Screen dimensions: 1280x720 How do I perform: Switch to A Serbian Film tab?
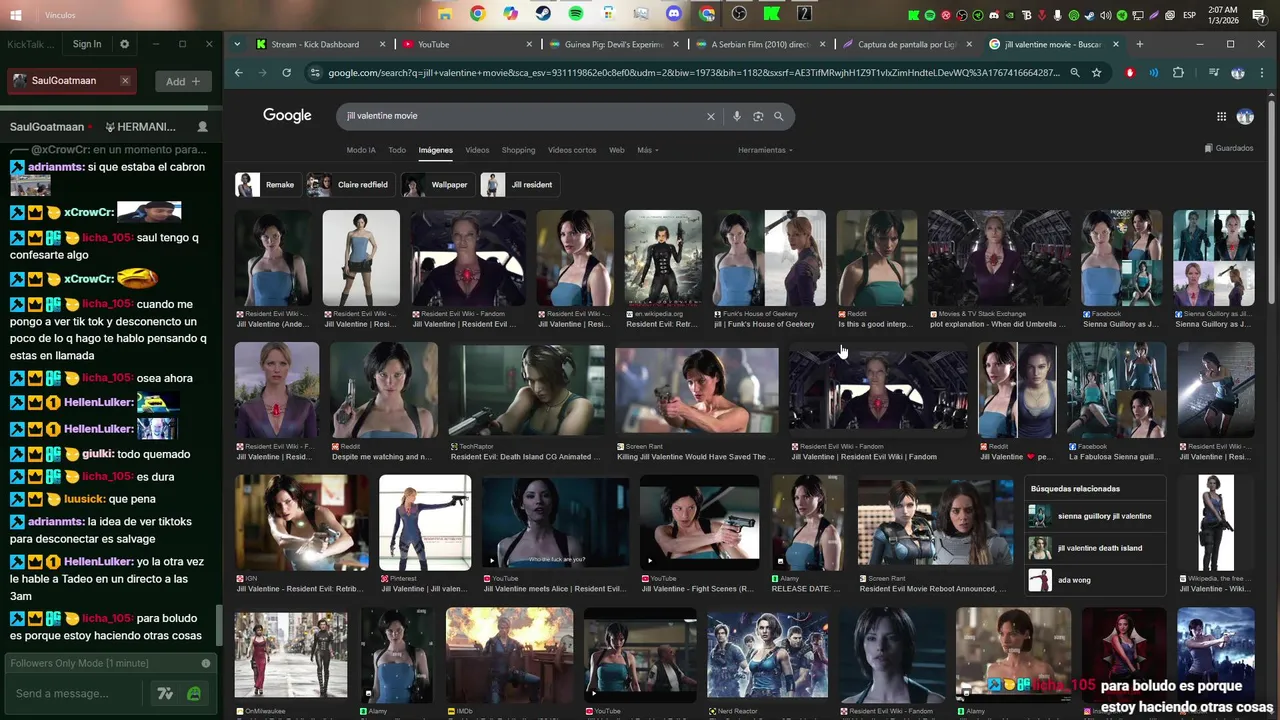(x=760, y=44)
